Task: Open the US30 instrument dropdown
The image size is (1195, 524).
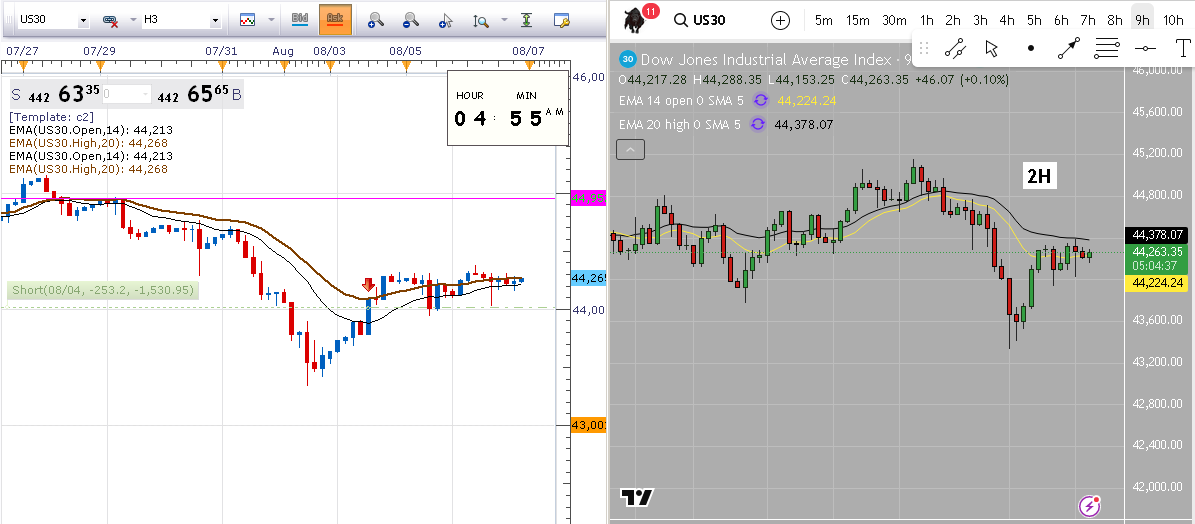Action: pos(48,20)
